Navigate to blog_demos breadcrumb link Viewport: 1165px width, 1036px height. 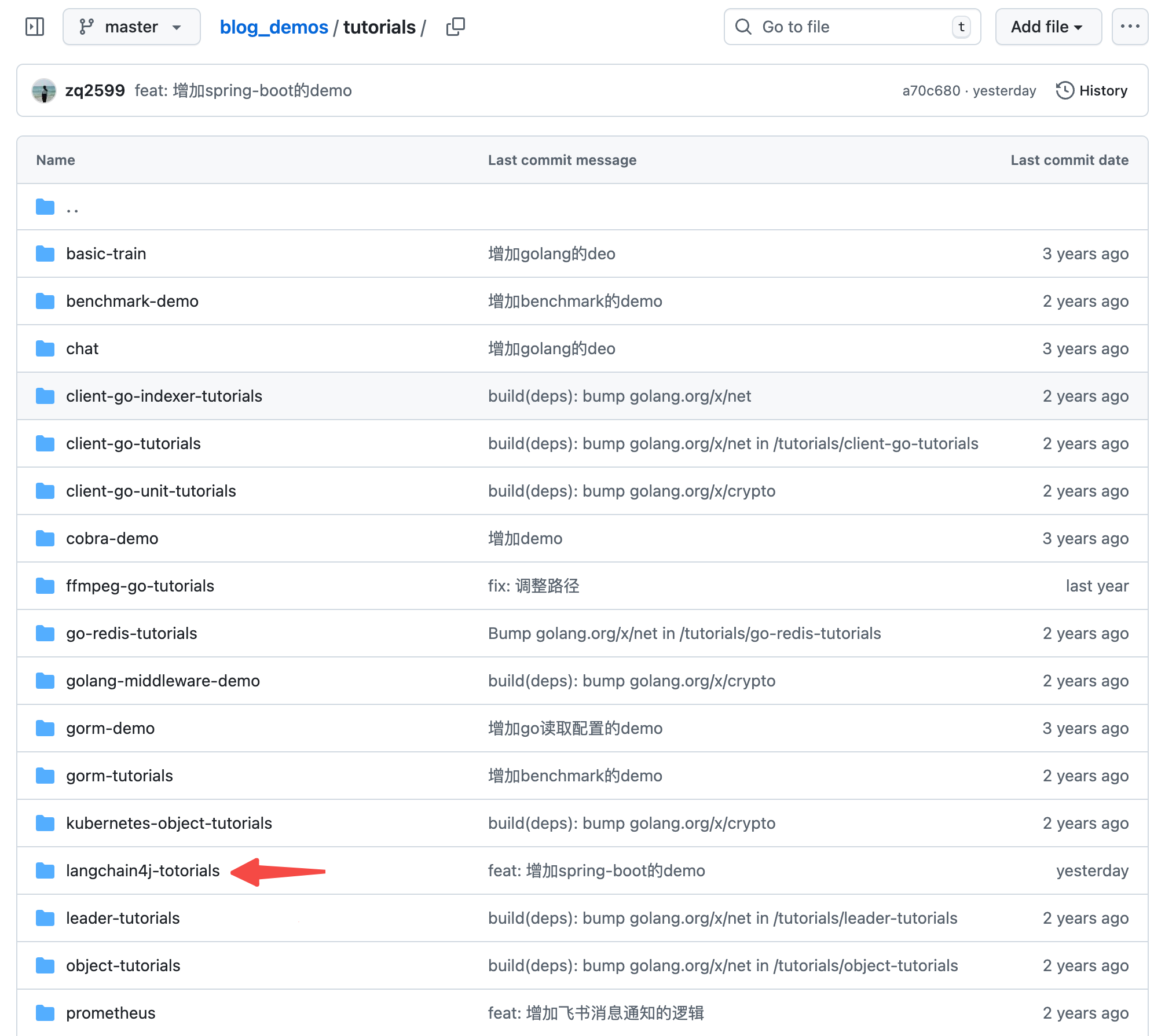click(x=273, y=27)
